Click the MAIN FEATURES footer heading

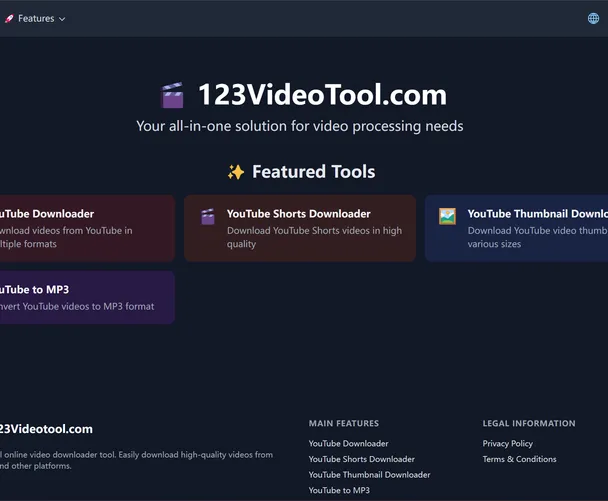(344, 423)
